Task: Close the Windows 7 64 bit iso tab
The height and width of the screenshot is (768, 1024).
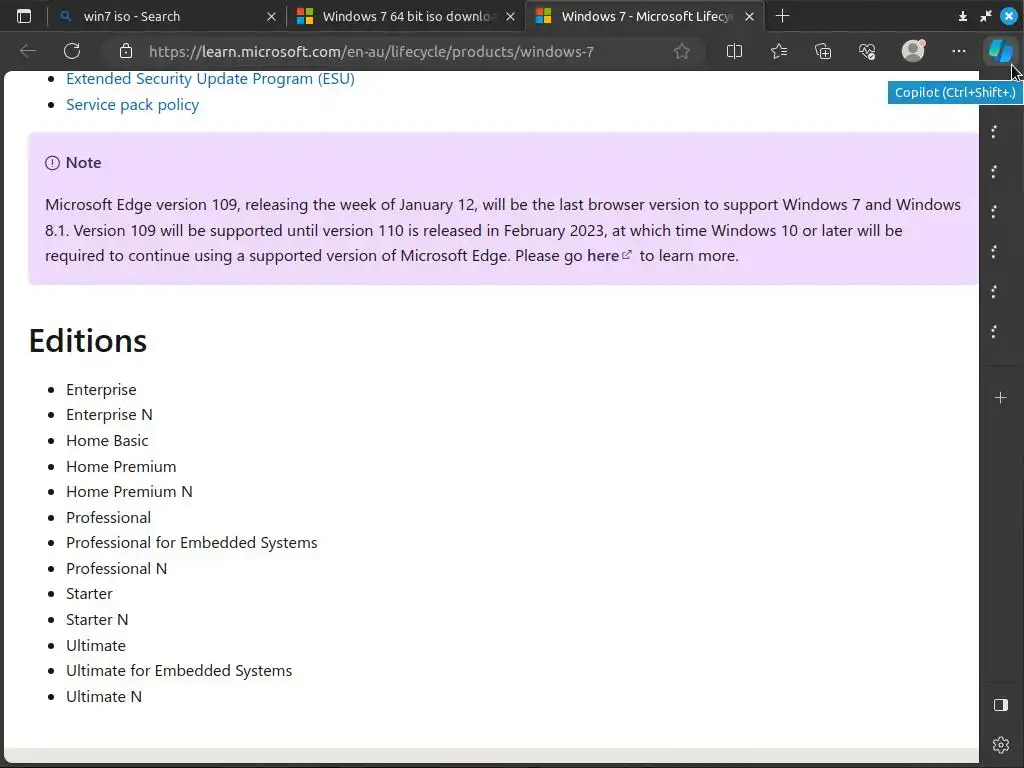Action: [x=511, y=16]
